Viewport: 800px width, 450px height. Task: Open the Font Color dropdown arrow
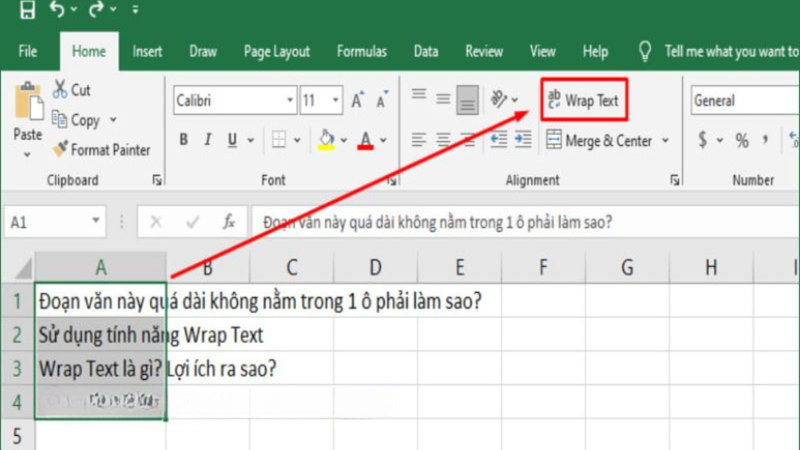tap(383, 140)
